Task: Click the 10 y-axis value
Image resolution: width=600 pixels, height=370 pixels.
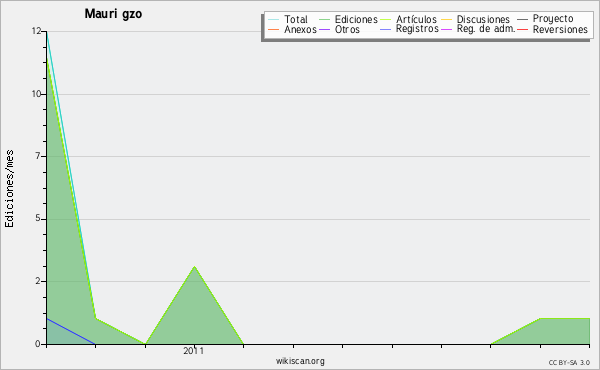Action: click(x=36, y=94)
